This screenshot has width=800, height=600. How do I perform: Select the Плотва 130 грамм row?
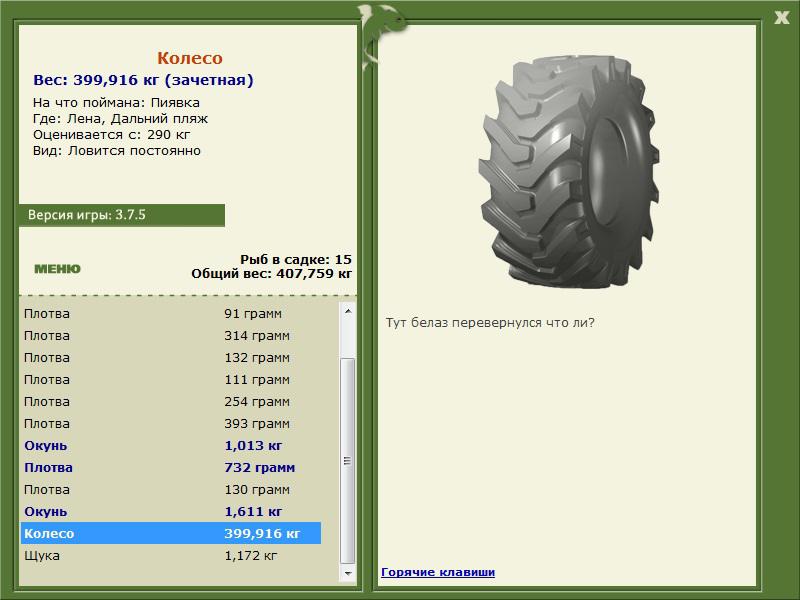[170, 489]
